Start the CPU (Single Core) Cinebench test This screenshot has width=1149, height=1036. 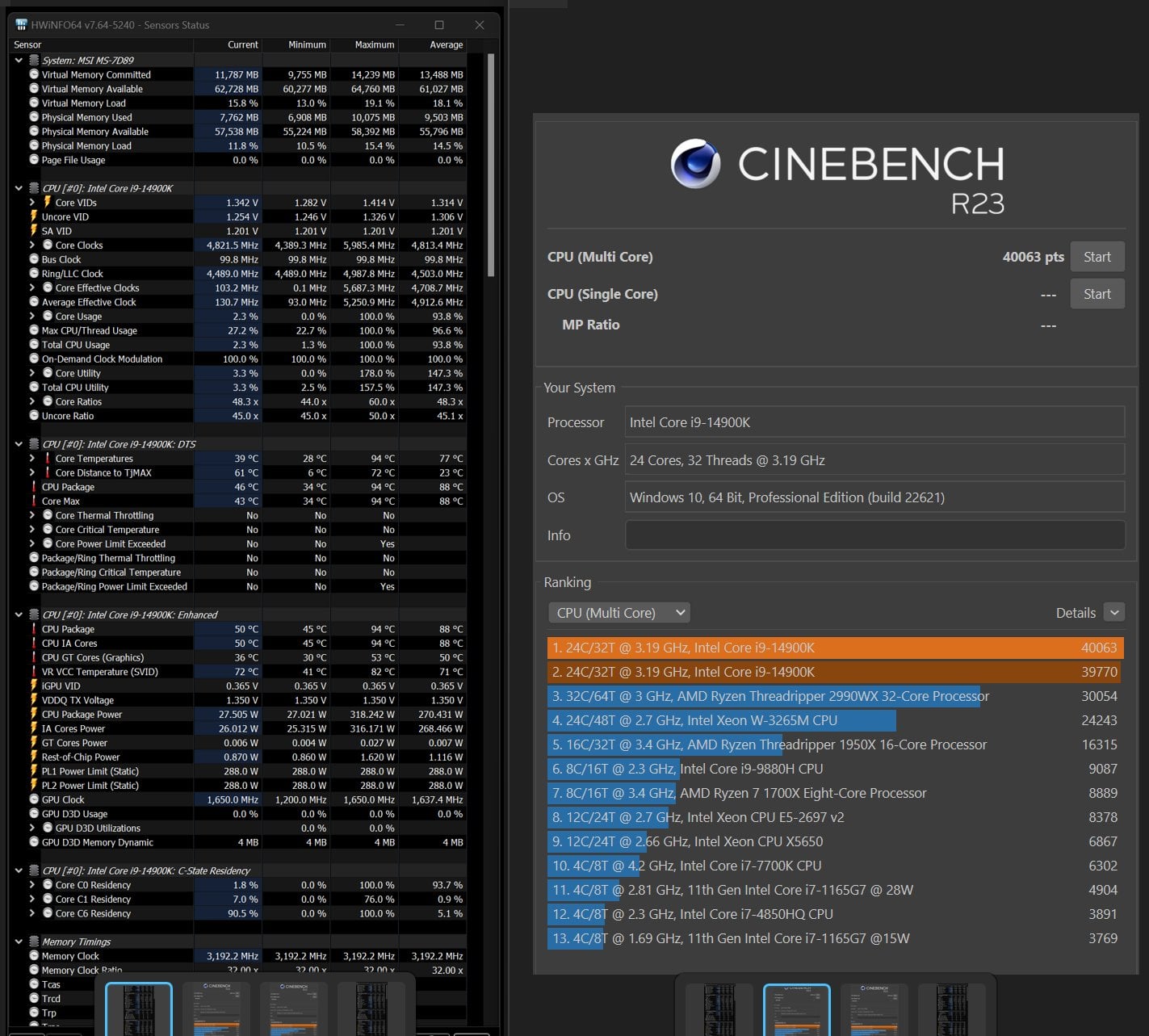tap(1097, 294)
